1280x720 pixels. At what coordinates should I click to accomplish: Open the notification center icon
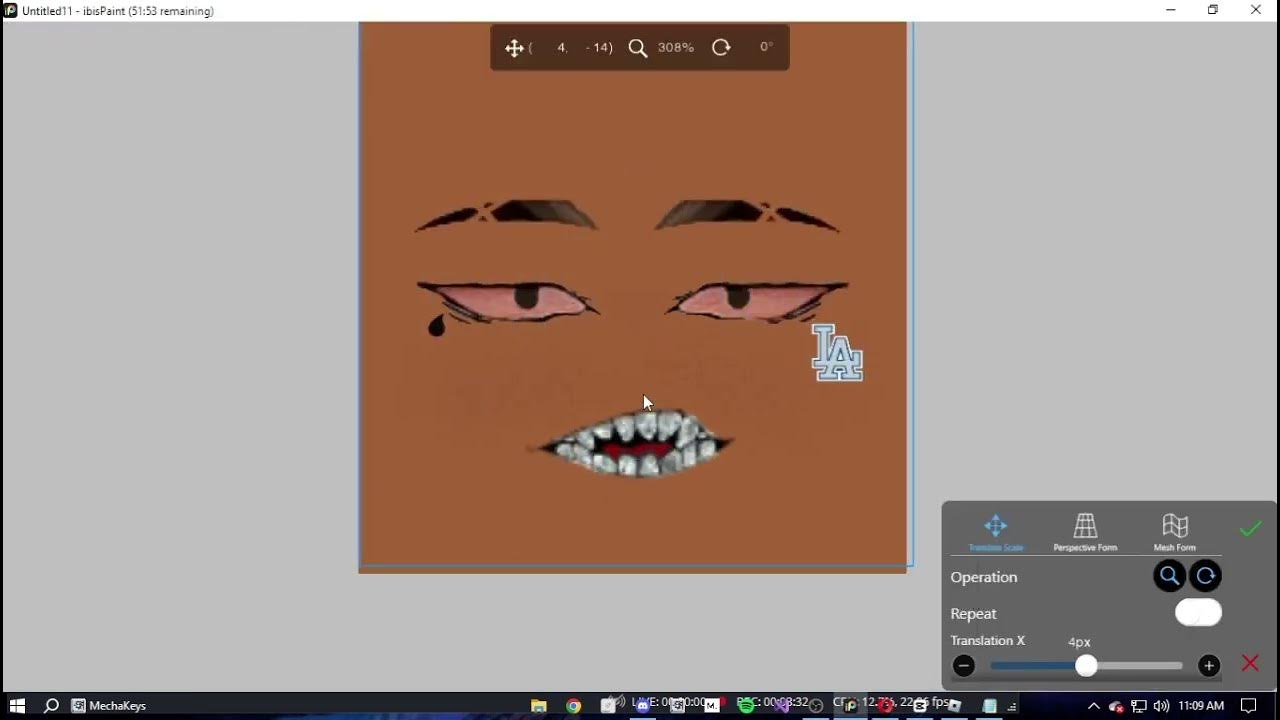coord(1249,705)
